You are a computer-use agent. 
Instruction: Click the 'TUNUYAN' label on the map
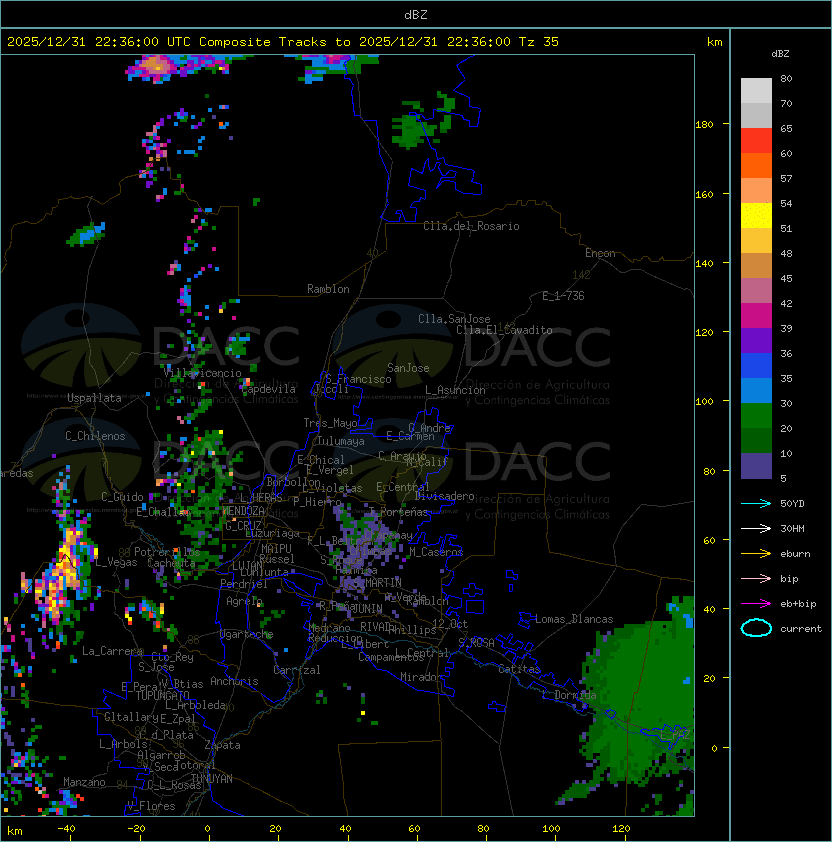point(212,779)
